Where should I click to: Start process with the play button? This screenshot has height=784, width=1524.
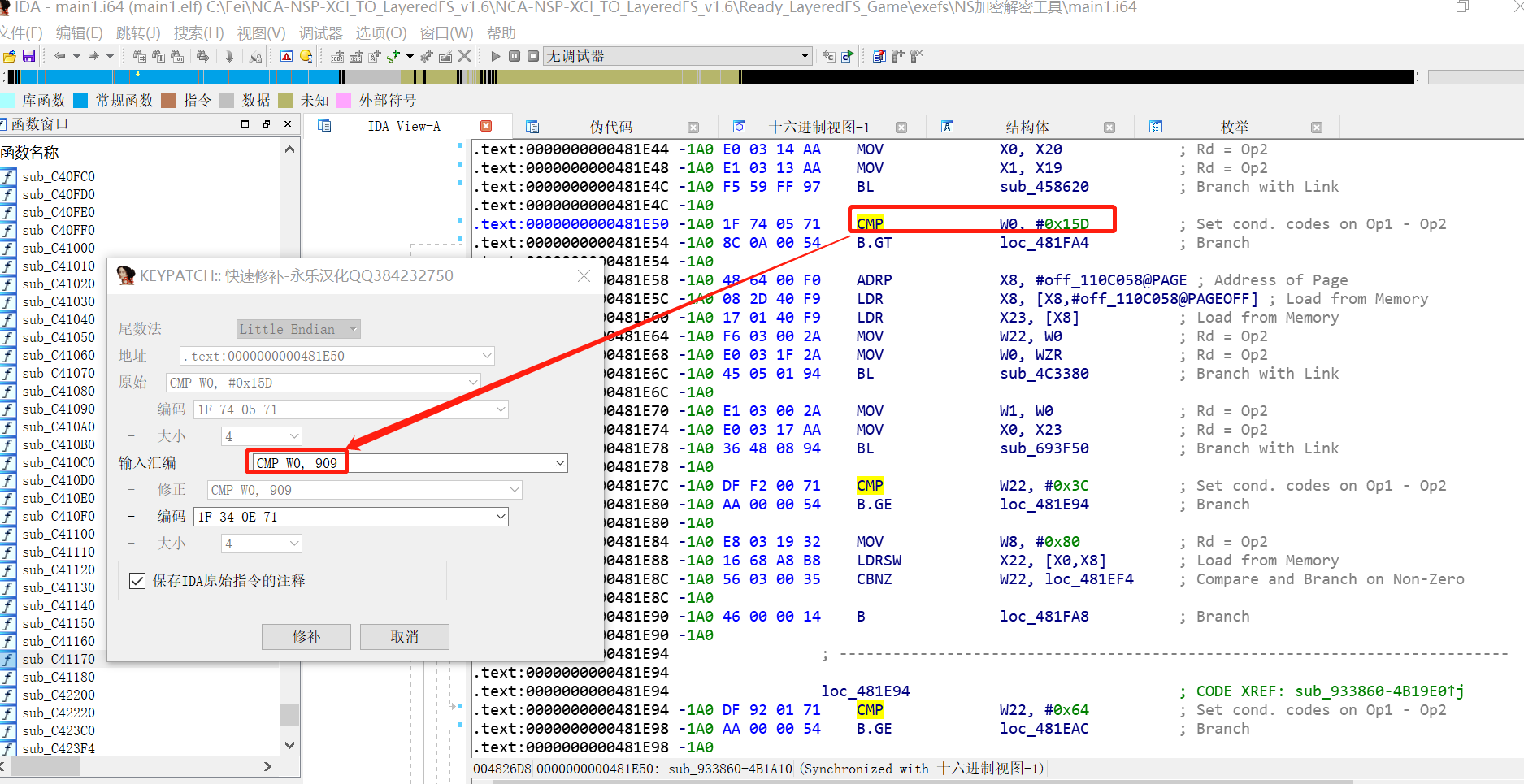[496, 56]
